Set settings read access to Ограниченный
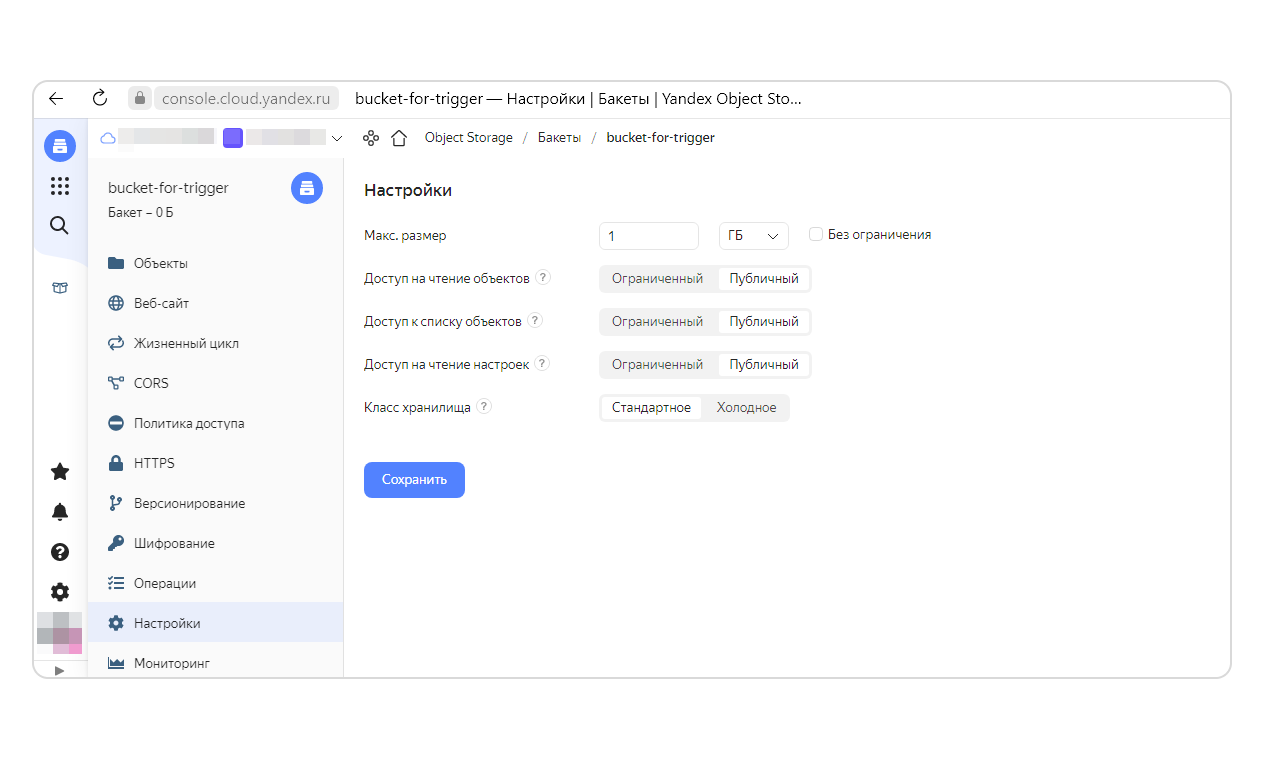Image resolution: width=1264 pixels, height=759 pixels. tap(658, 365)
